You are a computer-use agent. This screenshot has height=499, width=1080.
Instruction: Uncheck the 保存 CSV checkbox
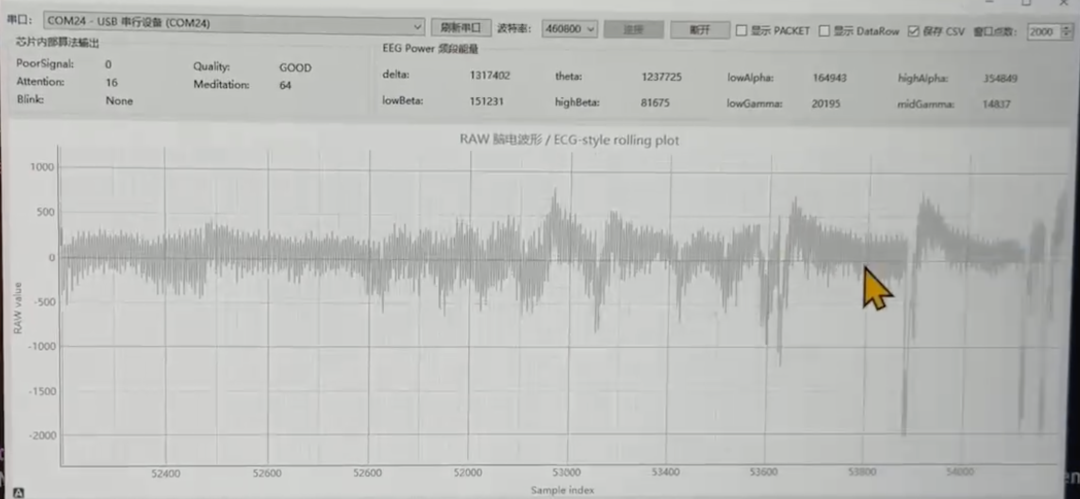(x=914, y=31)
